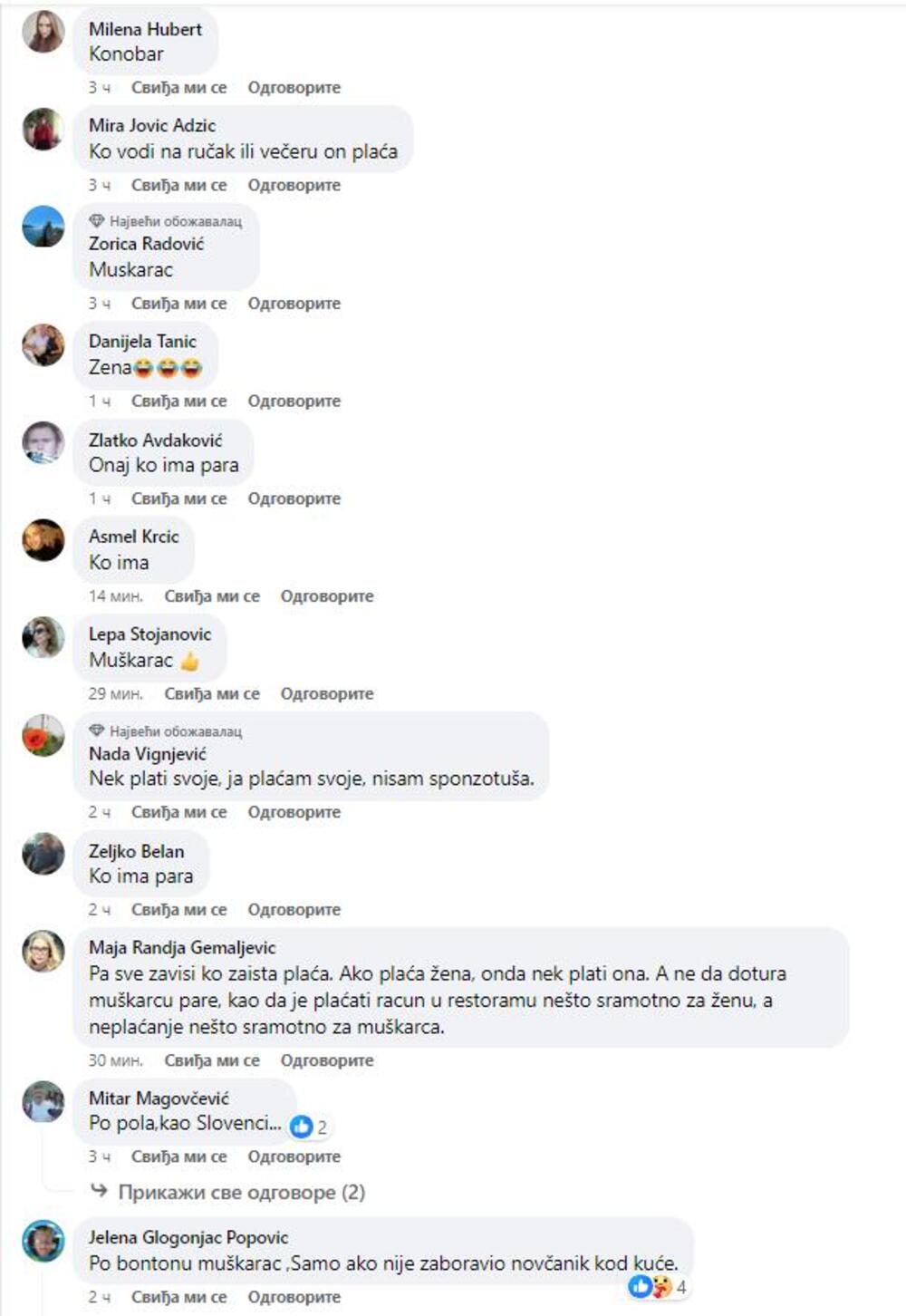This screenshot has height=1316, width=906.
Task: View like reactions on Mitar Magovčević's comment
Action: click(x=308, y=1127)
